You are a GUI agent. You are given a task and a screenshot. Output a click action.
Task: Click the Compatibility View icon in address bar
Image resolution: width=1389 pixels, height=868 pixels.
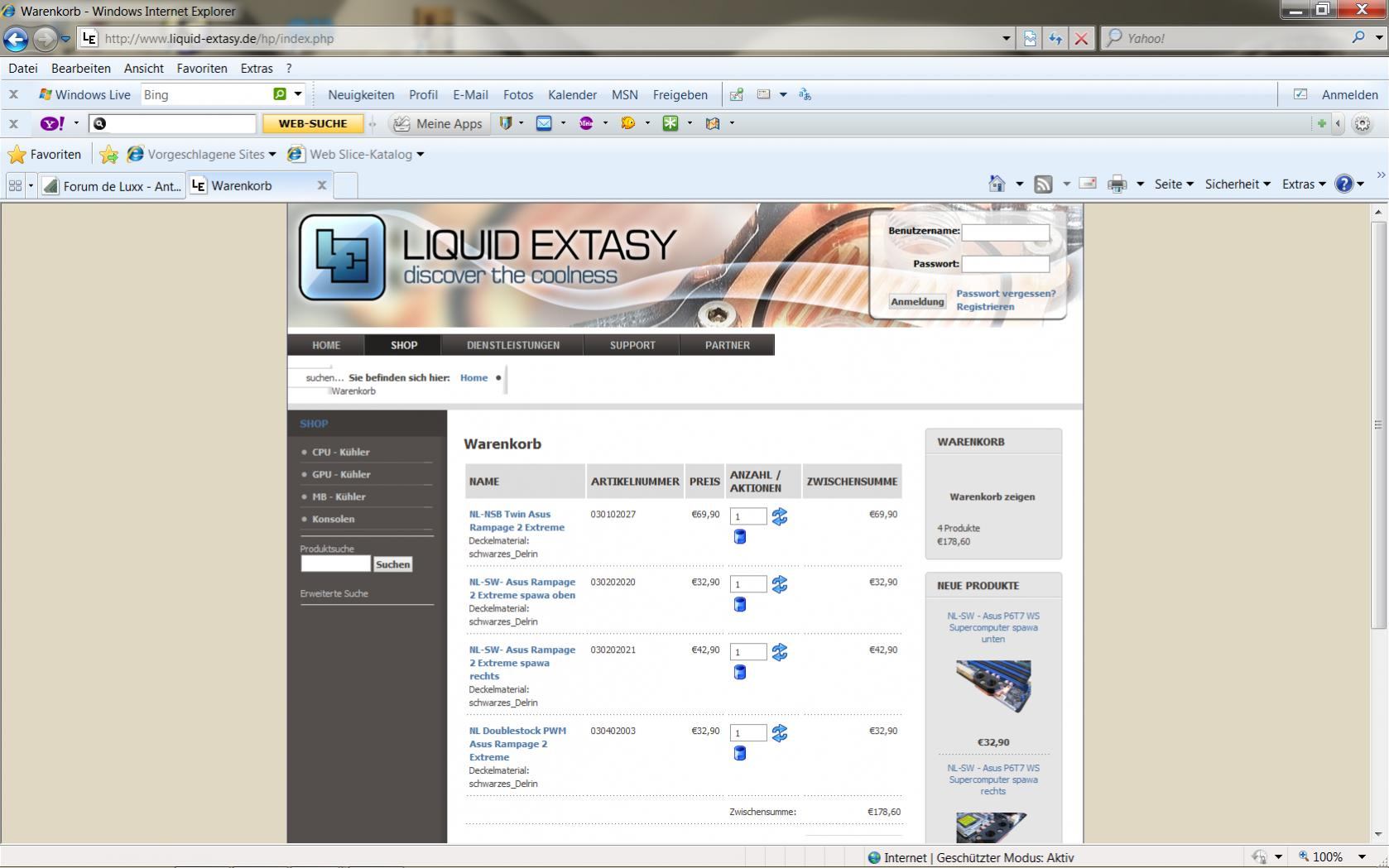(1030, 38)
